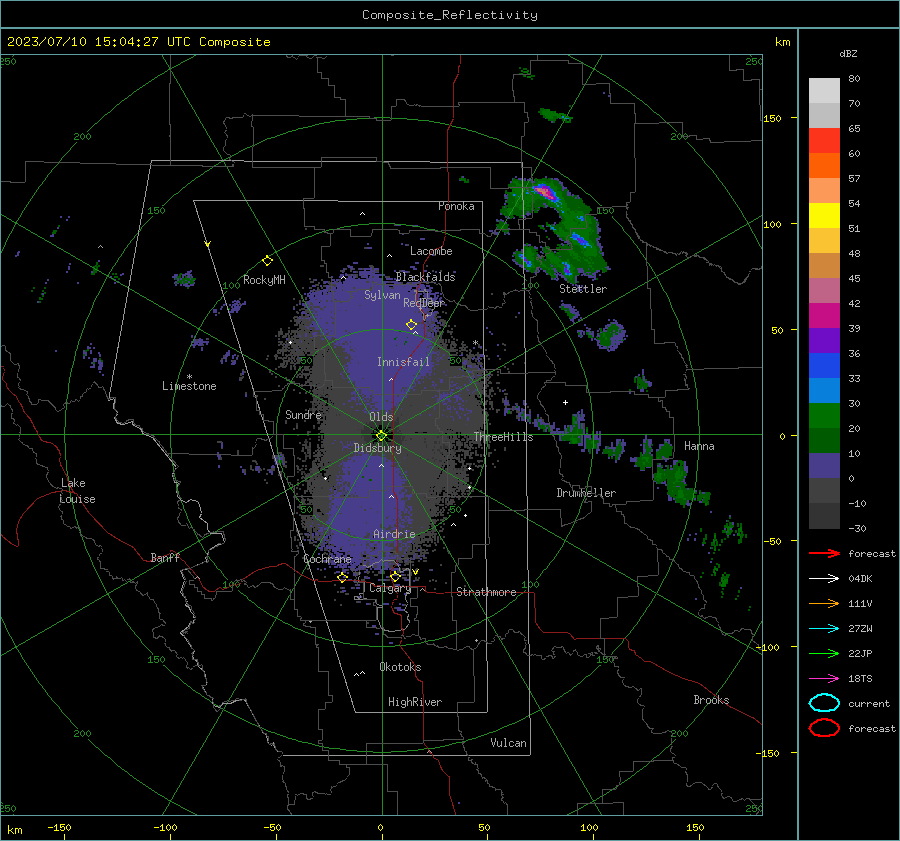Select the bright yellow 54-51 dBZ swatch
This screenshot has height=841, width=900.
point(824,216)
